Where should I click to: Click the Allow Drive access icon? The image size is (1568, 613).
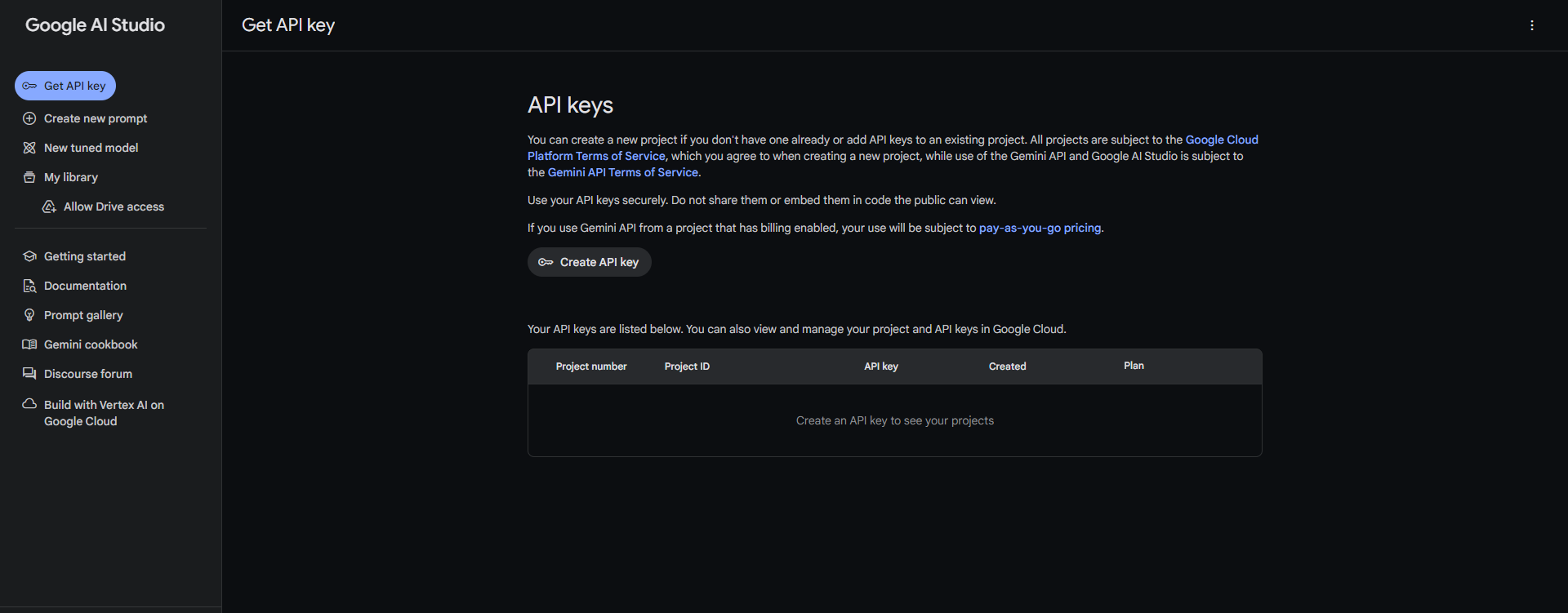tap(49, 207)
